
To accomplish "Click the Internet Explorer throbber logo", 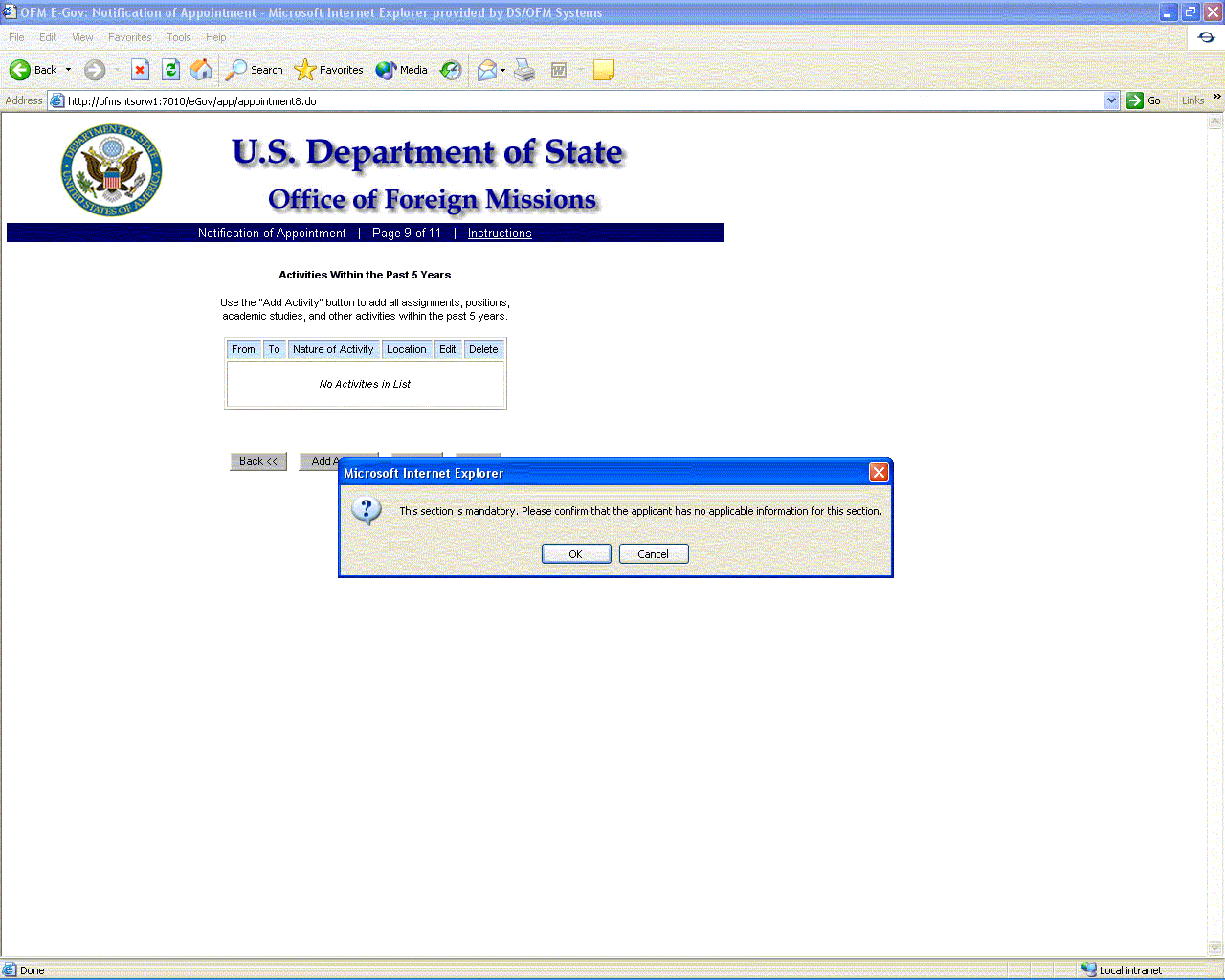I will (x=1206, y=37).
